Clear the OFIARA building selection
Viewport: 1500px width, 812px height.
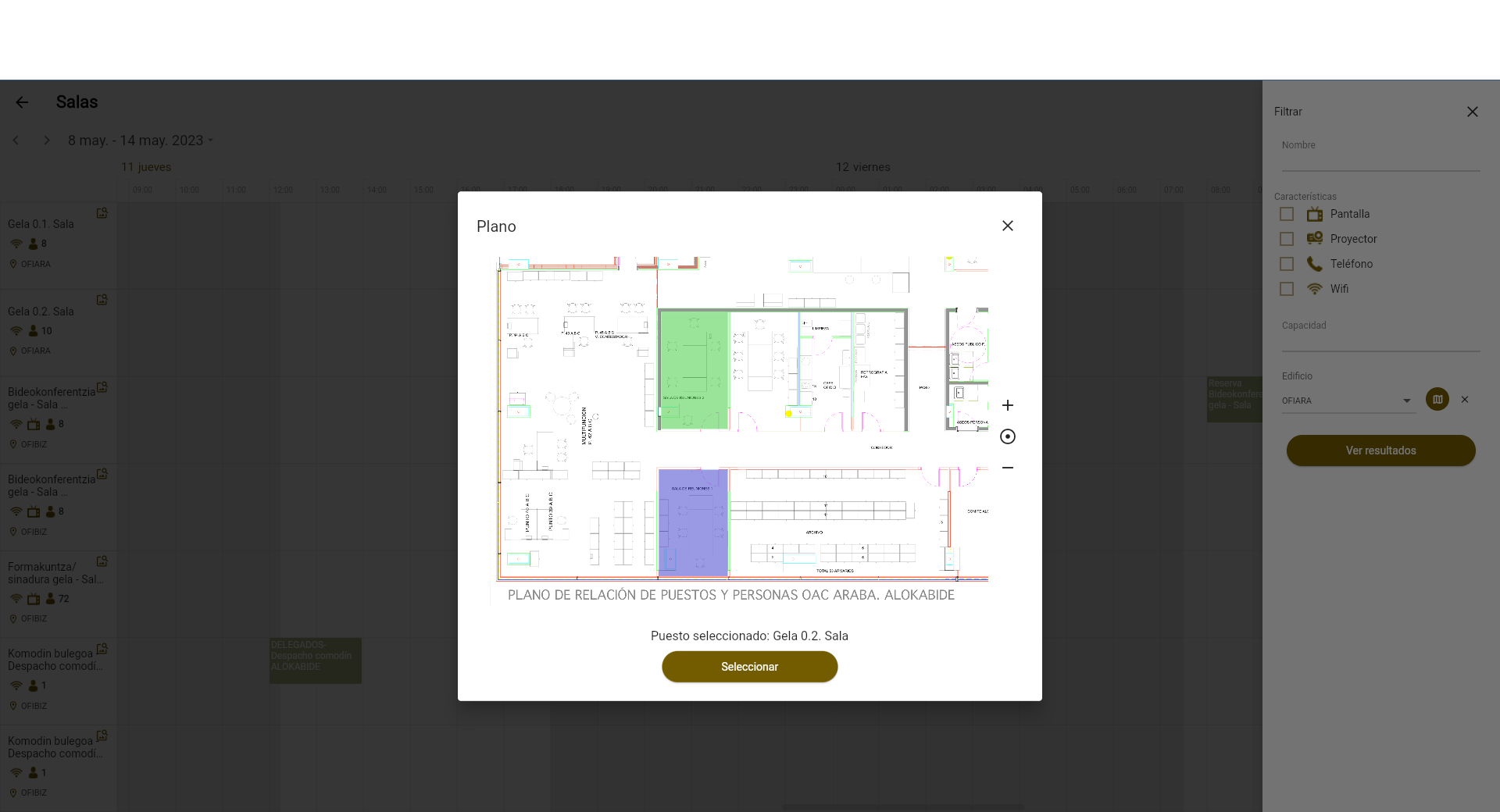(x=1465, y=400)
